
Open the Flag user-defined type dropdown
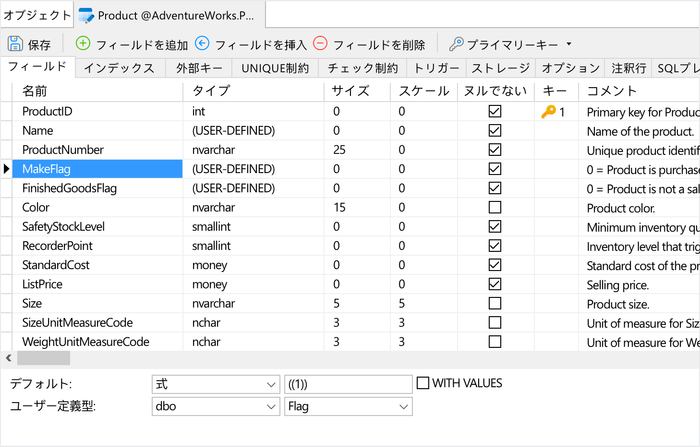pos(403,406)
